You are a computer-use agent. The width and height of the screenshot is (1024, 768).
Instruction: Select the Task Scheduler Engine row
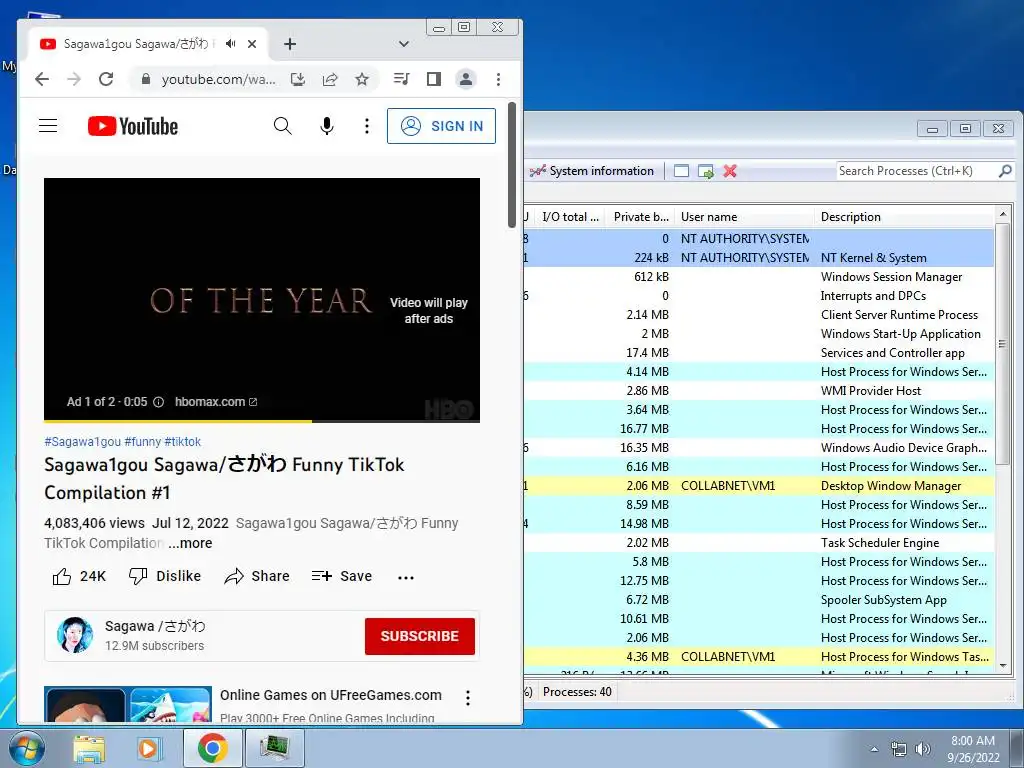pos(759,543)
